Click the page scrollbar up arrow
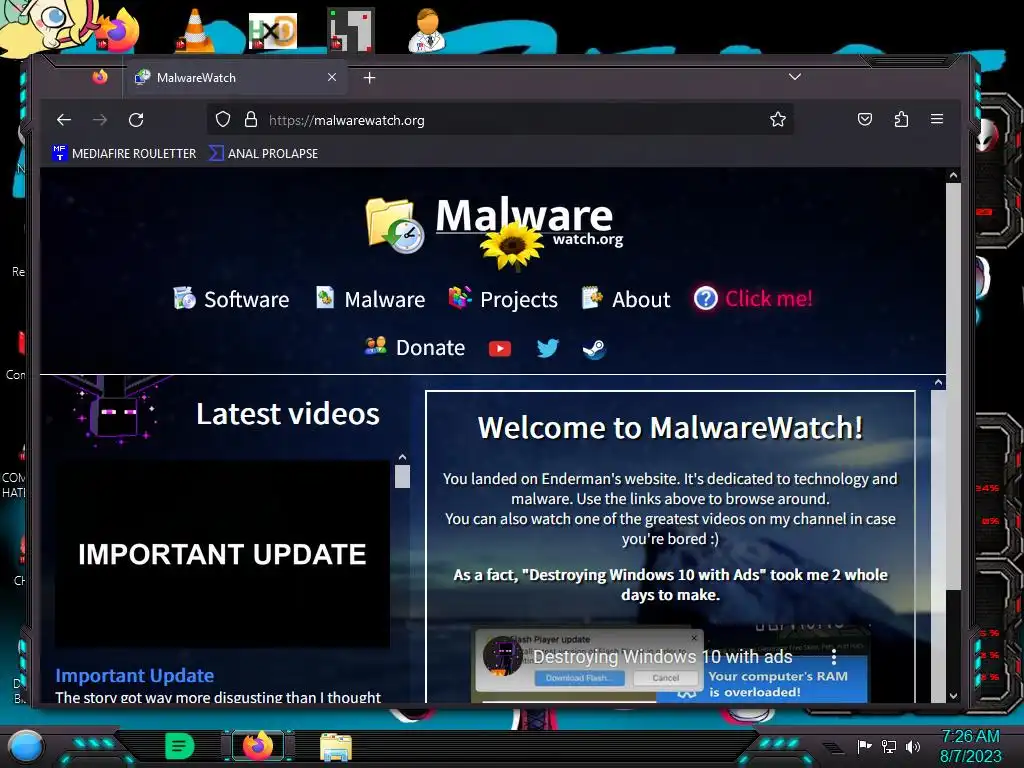 pos(953,176)
